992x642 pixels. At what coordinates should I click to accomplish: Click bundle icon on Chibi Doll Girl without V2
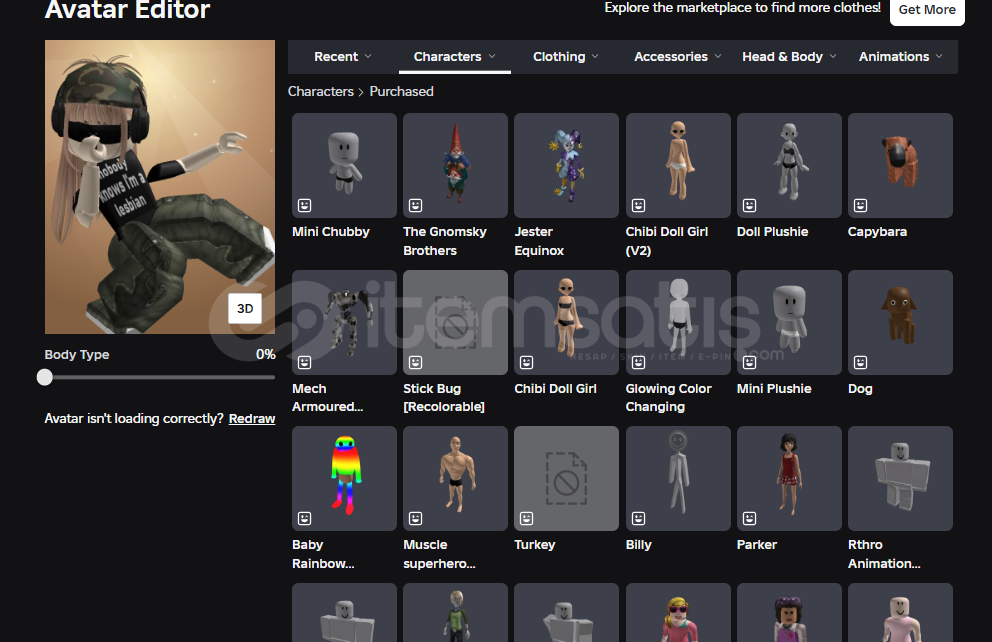tap(526, 362)
